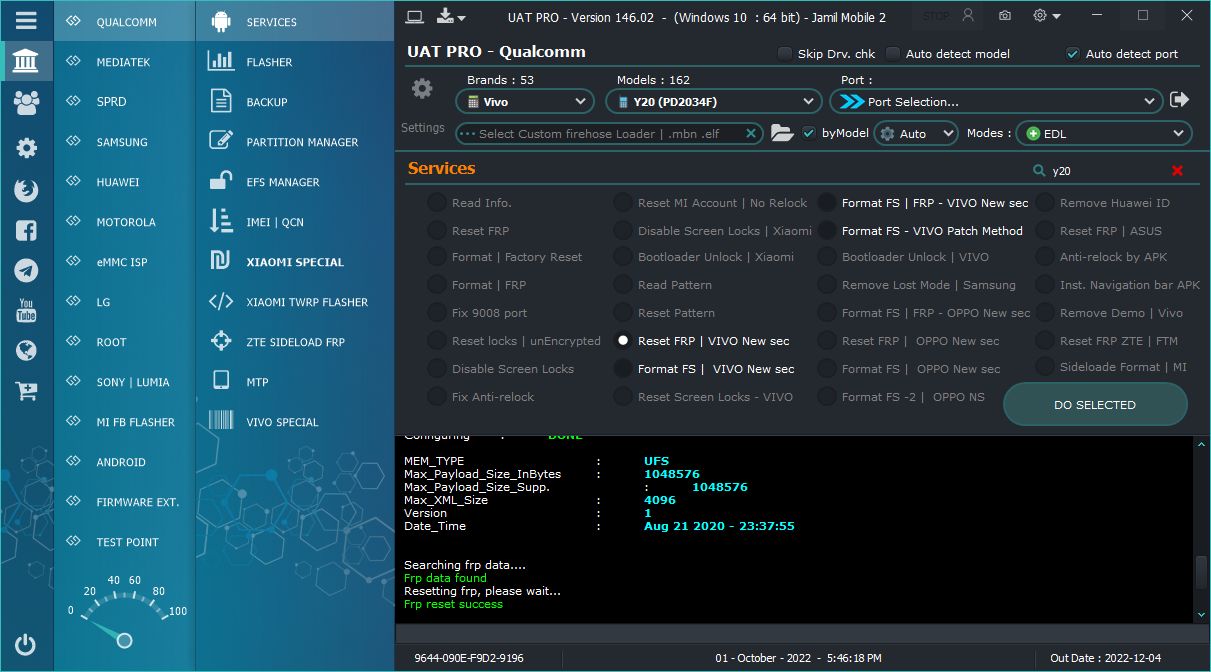
Task: Expand the Brands dropdown showing Vivo
Action: click(x=525, y=101)
